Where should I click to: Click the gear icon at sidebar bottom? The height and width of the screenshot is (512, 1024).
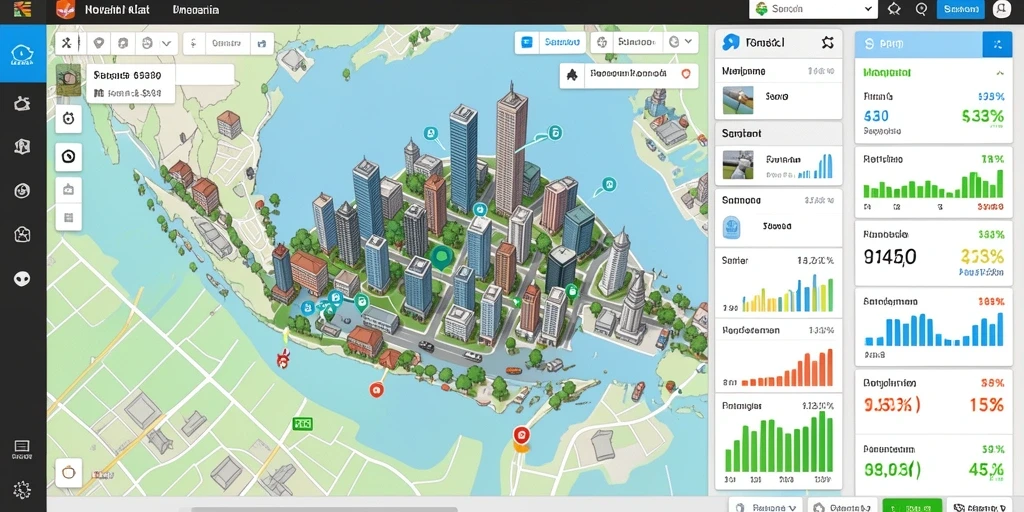22,489
